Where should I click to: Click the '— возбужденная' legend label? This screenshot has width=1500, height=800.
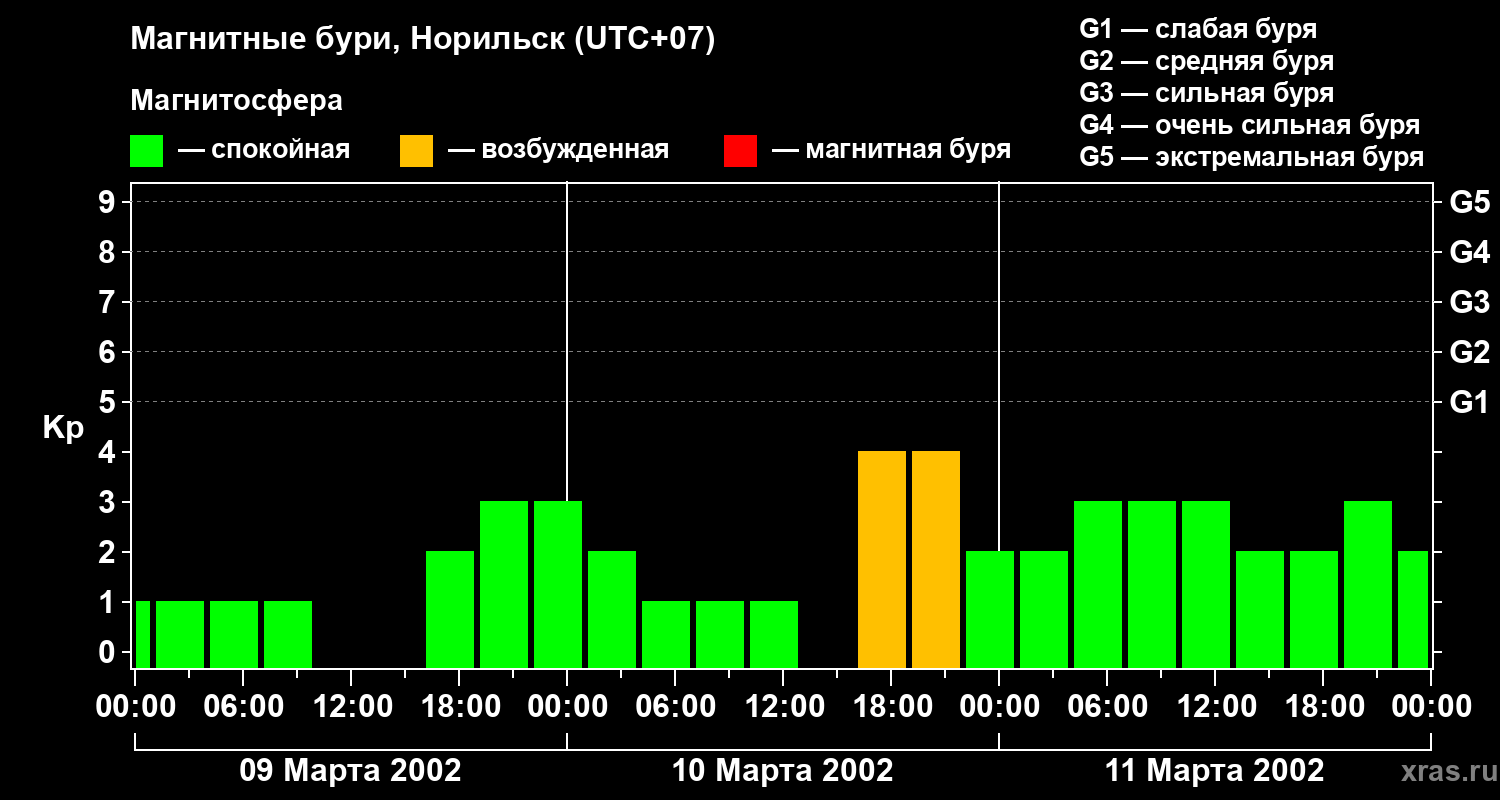(558, 150)
